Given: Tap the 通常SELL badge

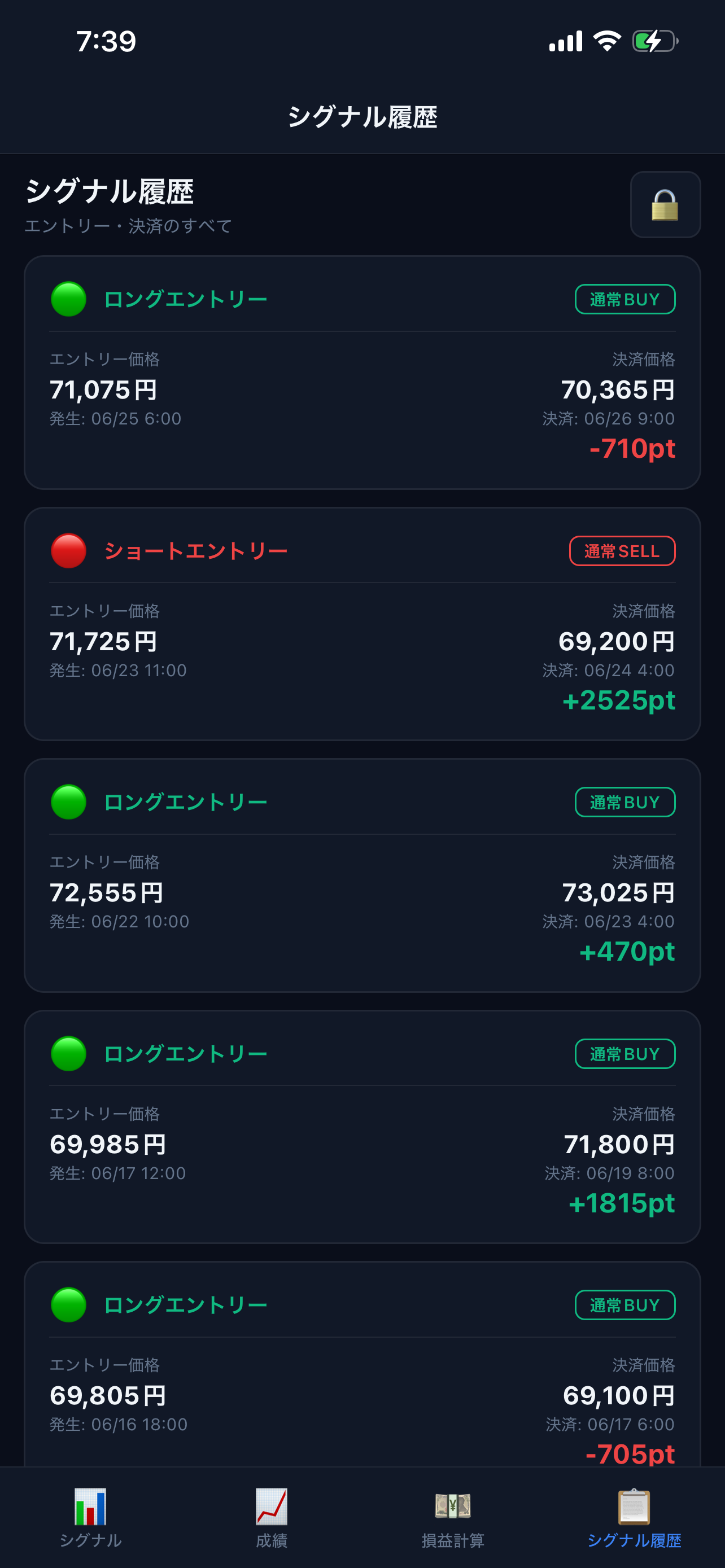Looking at the screenshot, I should pyautogui.click(x=622, y=551).
